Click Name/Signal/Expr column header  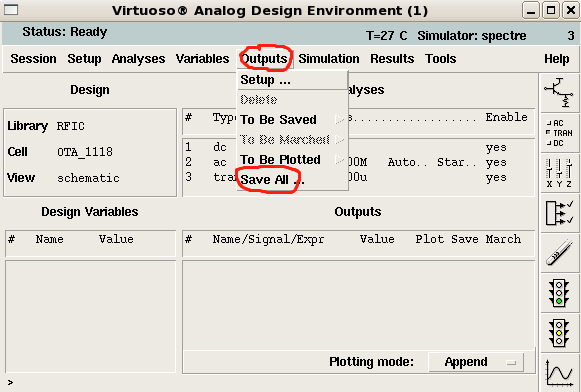click(268, 239)
